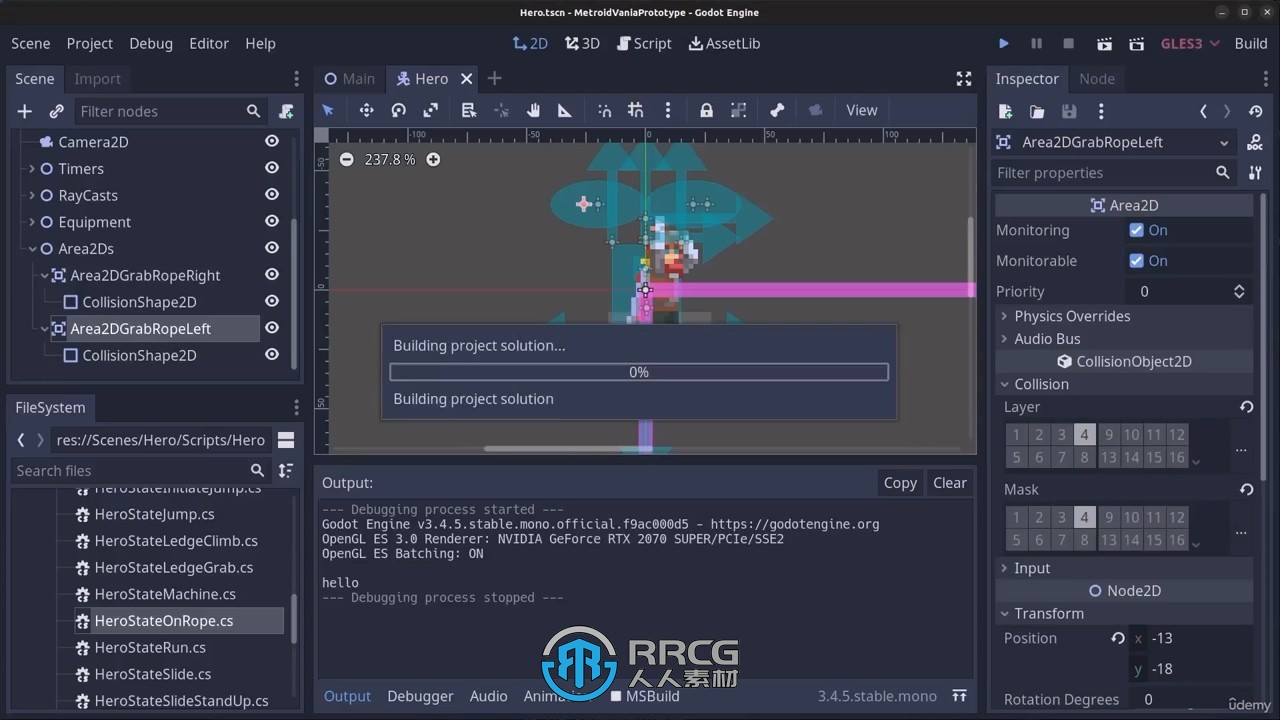The image size is (1280, 720).
Task: Open HeroStateOnRope.cs file
Action: click(163, 621)
